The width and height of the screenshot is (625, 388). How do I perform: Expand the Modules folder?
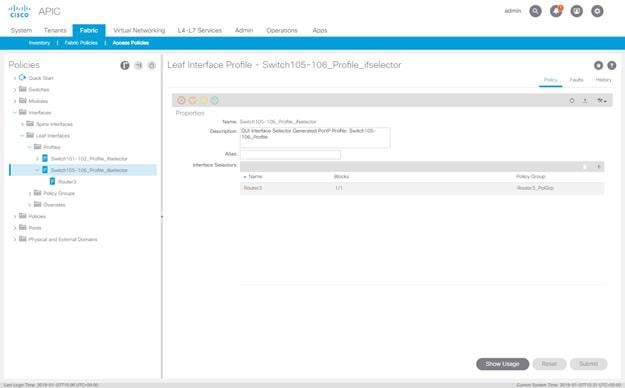point(15,101)
